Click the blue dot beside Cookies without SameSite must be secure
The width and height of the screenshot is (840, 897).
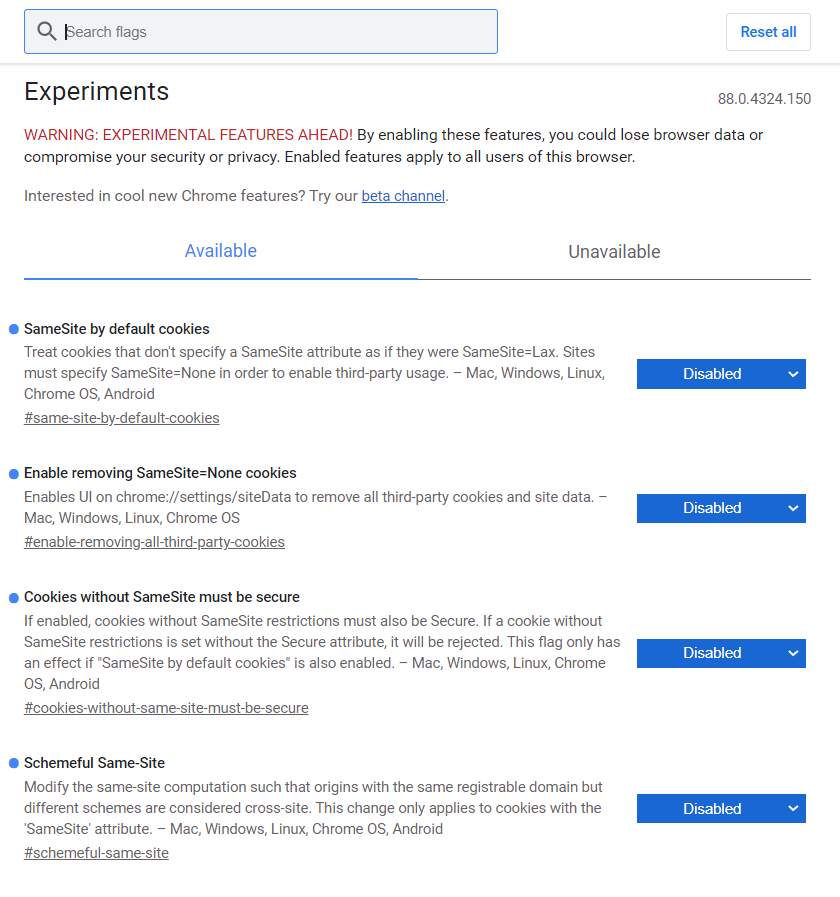pyautogui.click(x=14, y=598)
